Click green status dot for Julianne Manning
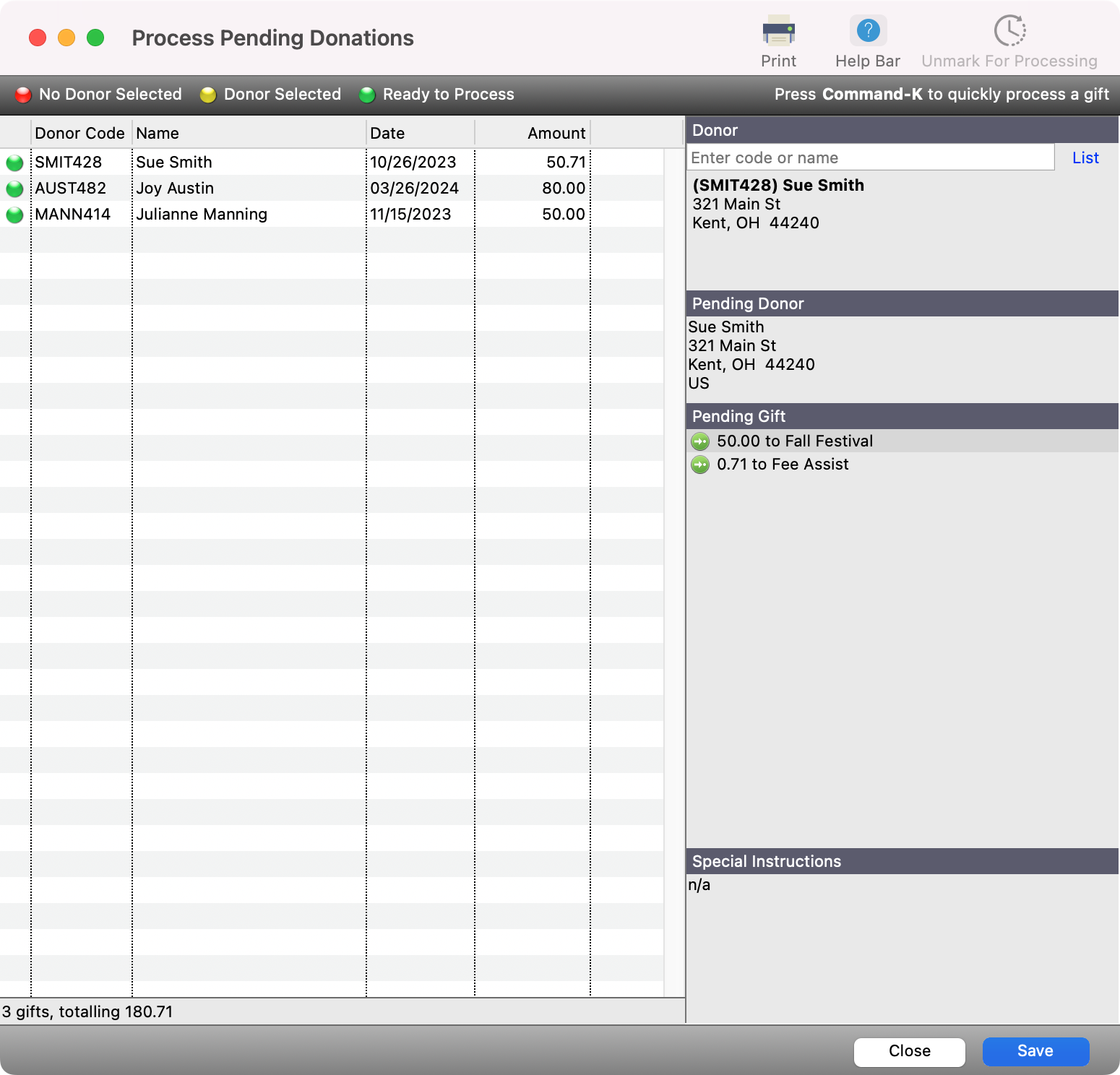Screen dimensions: 1120x1075 pos(14,215)
